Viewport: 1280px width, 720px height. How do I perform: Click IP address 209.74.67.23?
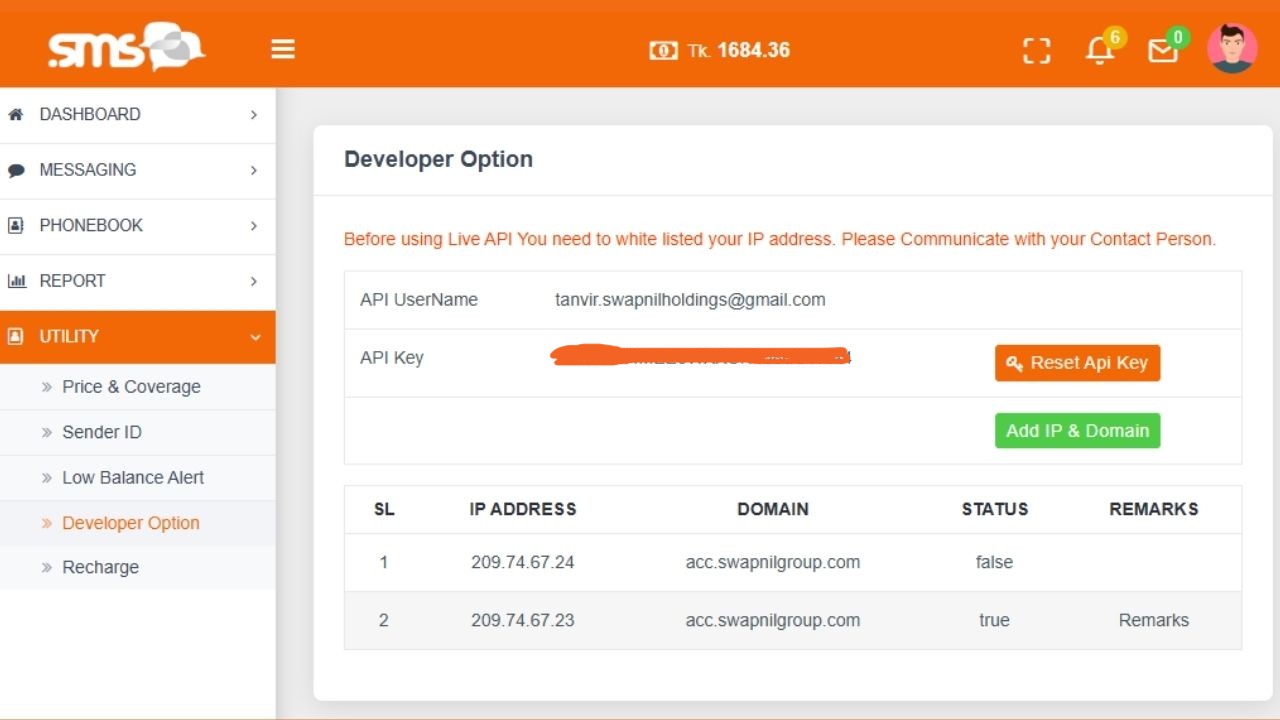pos(523,620)
